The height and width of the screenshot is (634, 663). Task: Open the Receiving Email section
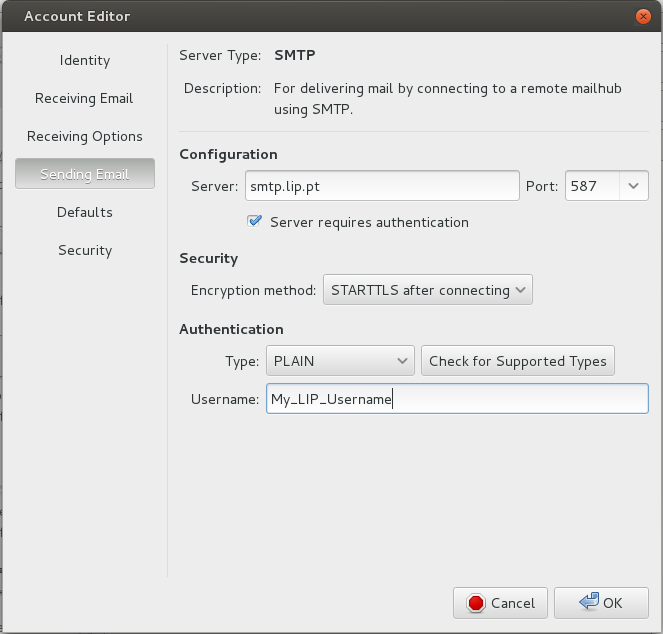coord(85,98)
